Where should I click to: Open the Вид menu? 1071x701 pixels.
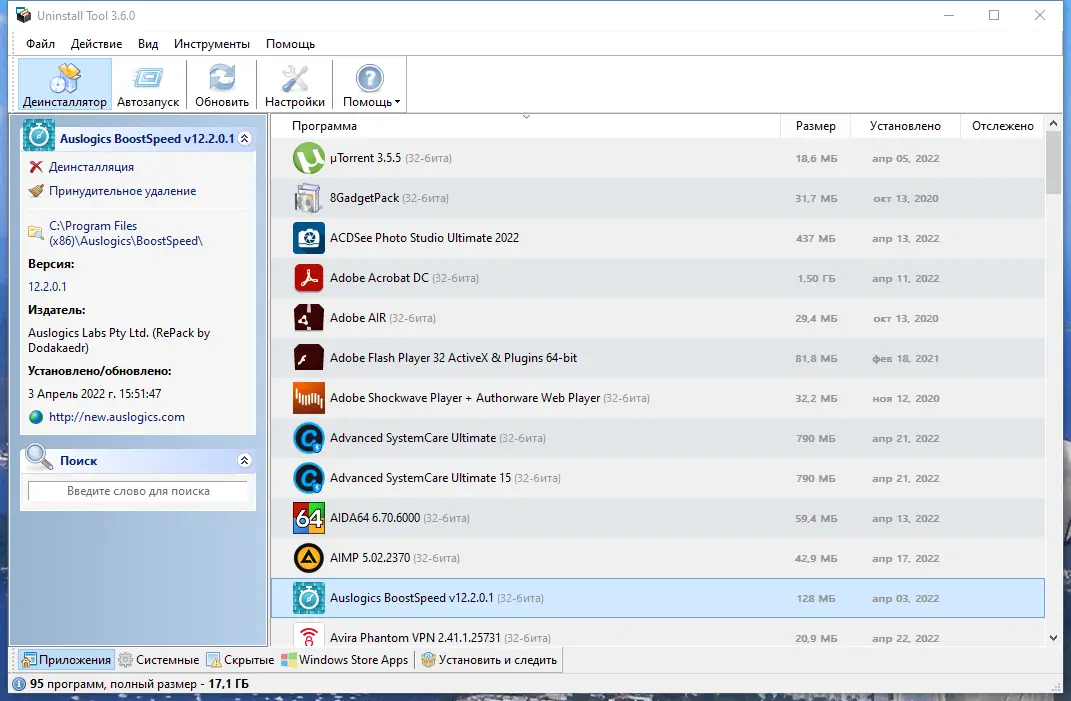coord(148,44)
